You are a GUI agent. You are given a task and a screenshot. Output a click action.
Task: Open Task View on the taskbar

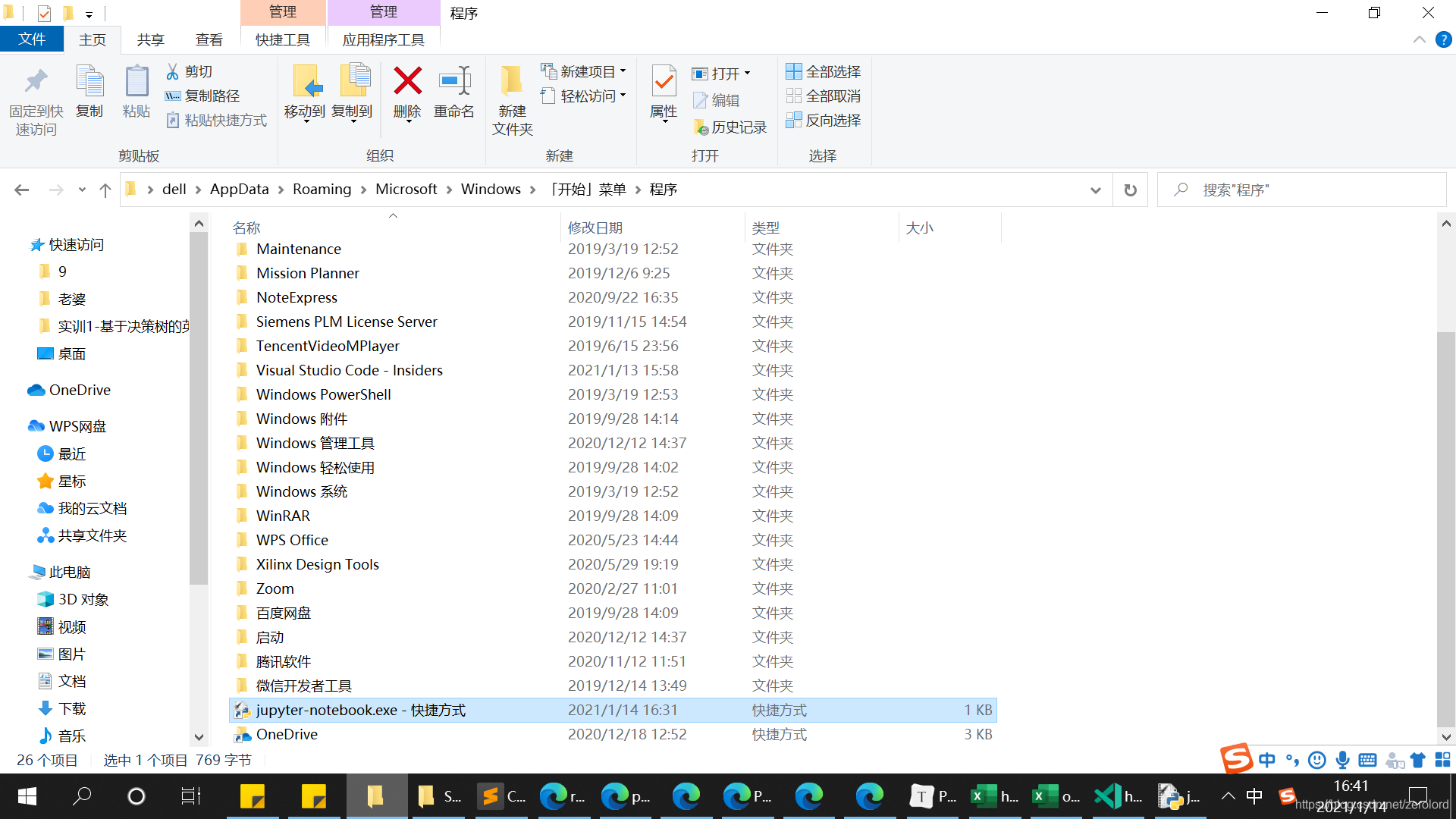pos(190,796)
